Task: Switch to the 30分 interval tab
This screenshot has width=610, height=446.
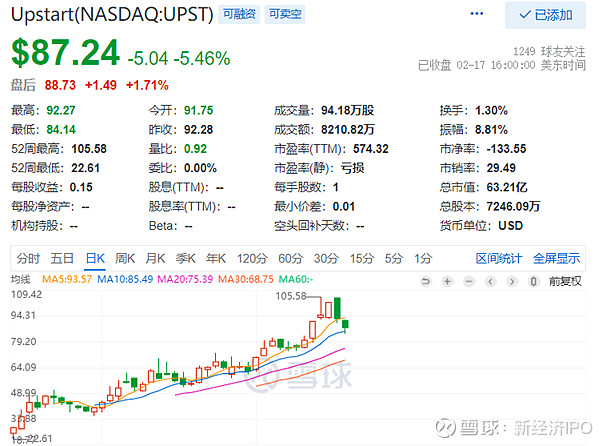Action: [326, 258]
